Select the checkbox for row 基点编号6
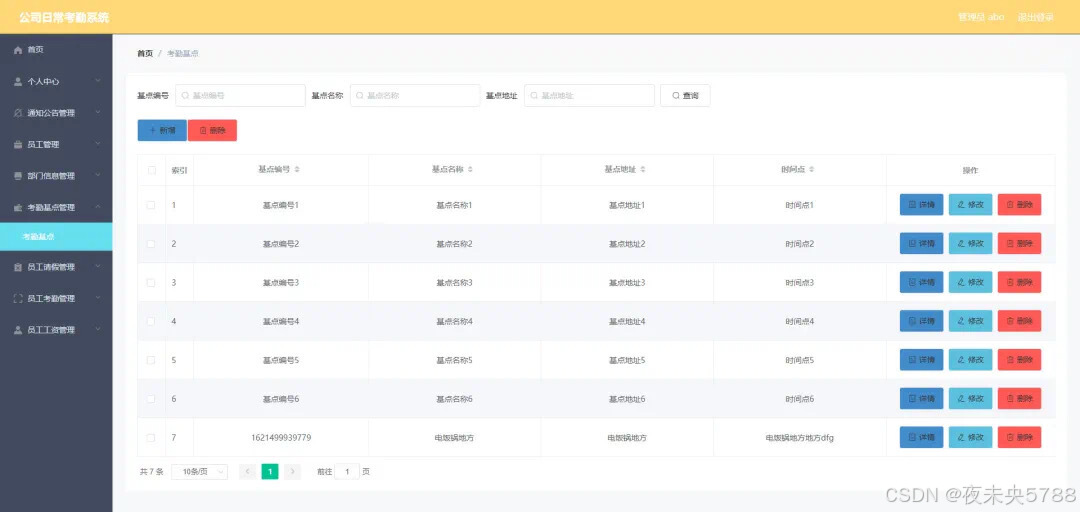 coord(152,399)
